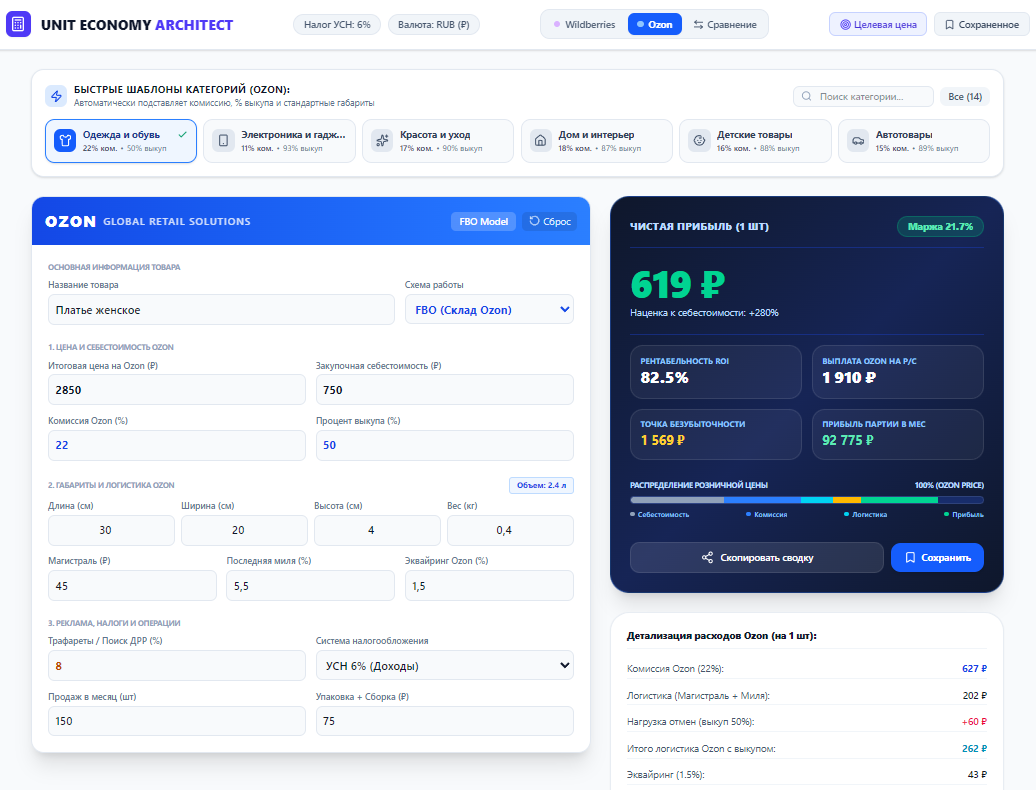Click the Маржа 21.7% badge
The image size is (1036, 790).
pyautogui.click(x=940, y=227)
